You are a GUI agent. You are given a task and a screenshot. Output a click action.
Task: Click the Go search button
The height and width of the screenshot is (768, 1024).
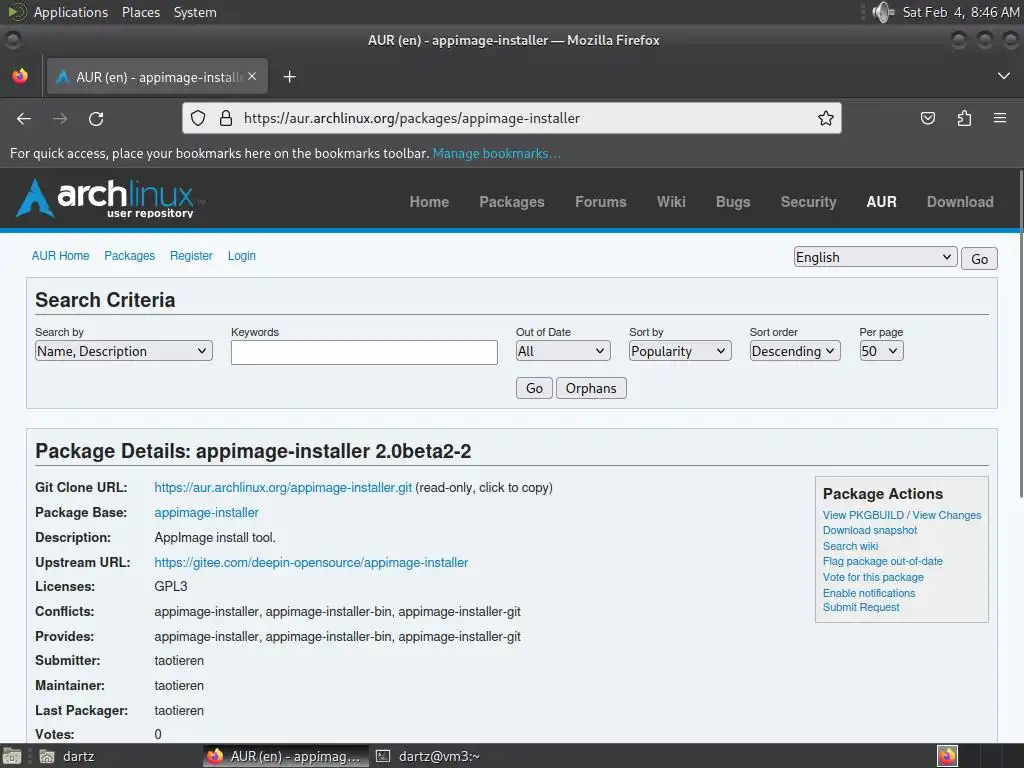(534, 388)
